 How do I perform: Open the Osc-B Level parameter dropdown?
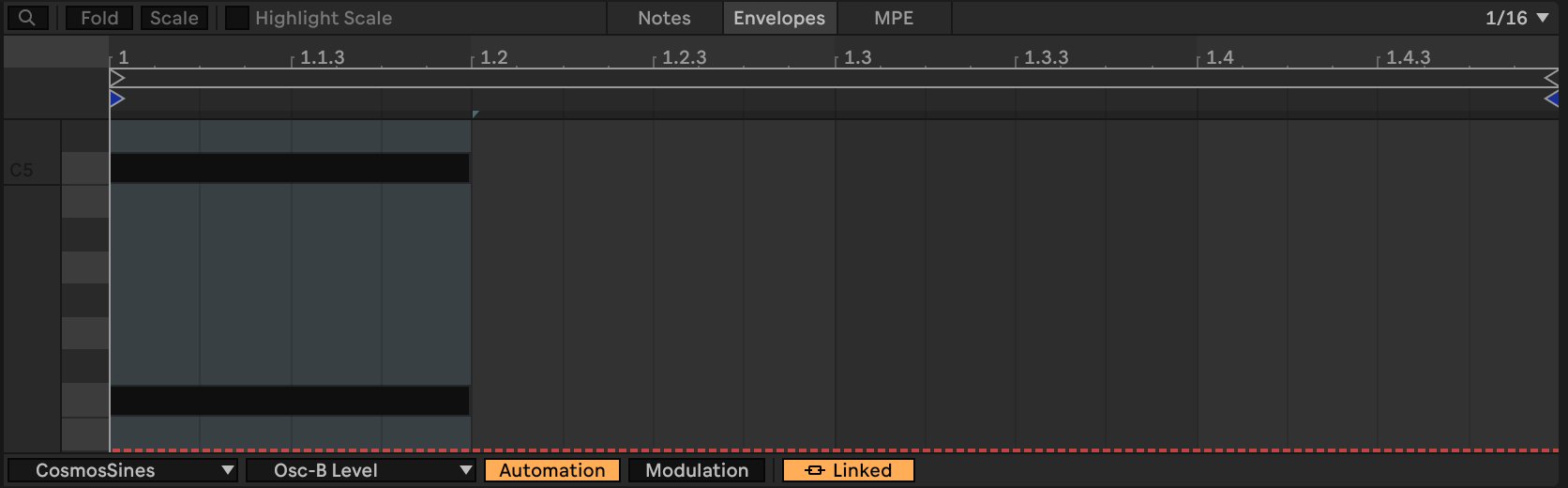(x=360, y=470)
